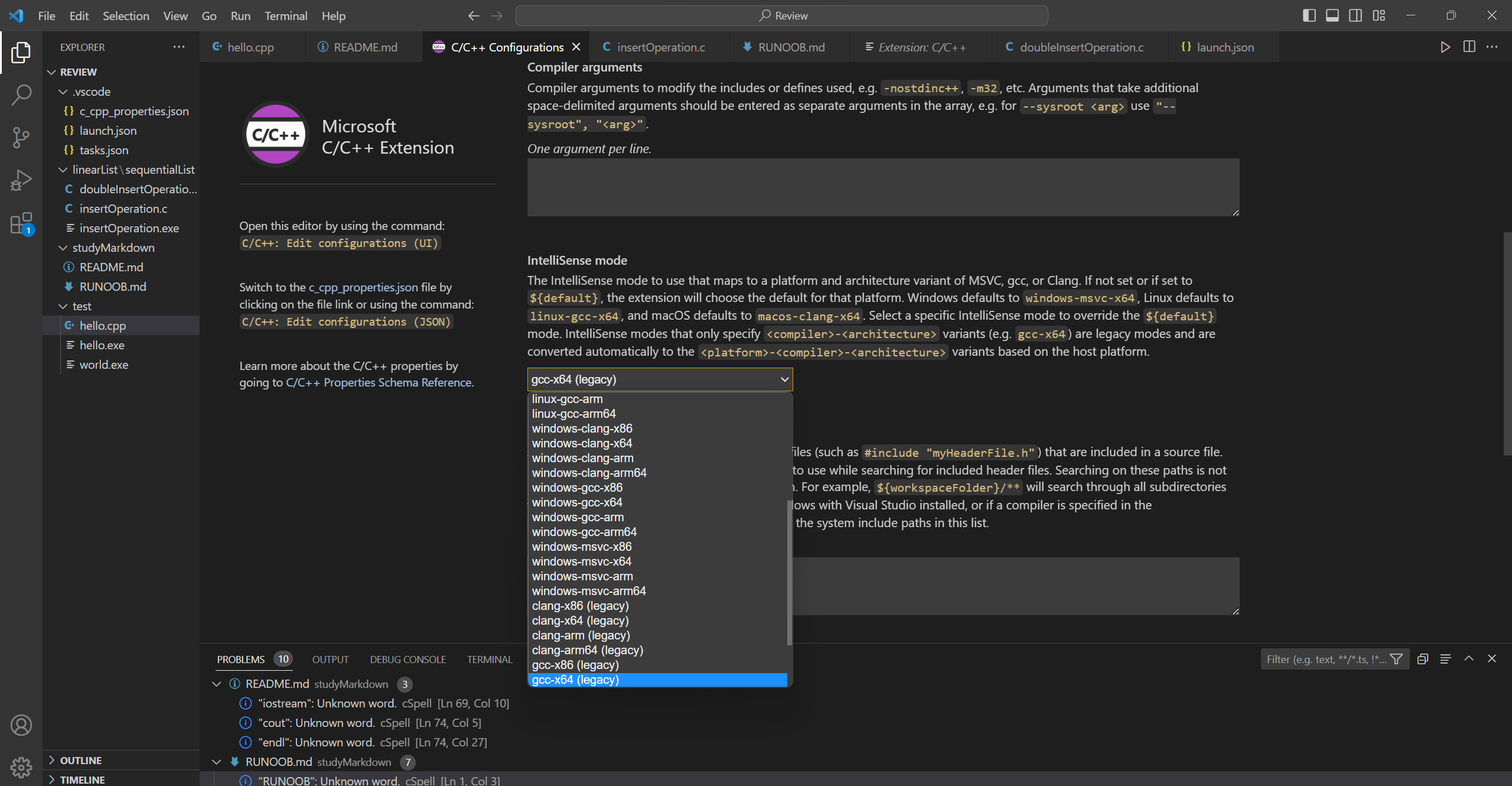Screen dimensions: 1512x786
Task: Open Explorer Views and More Actions
Action: click(179, 47)
